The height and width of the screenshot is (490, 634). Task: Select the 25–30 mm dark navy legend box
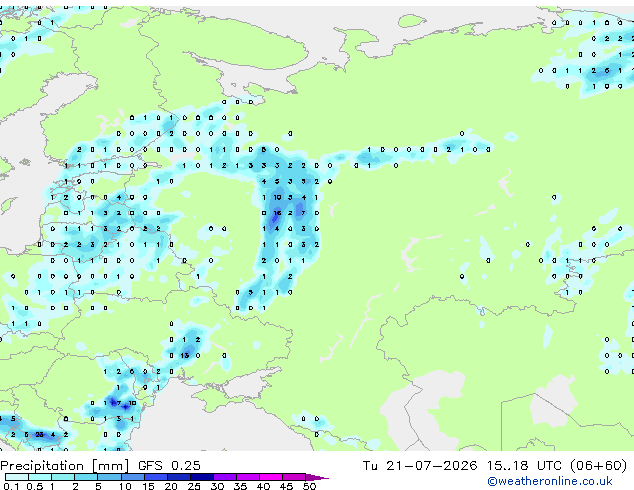[201, 477]
